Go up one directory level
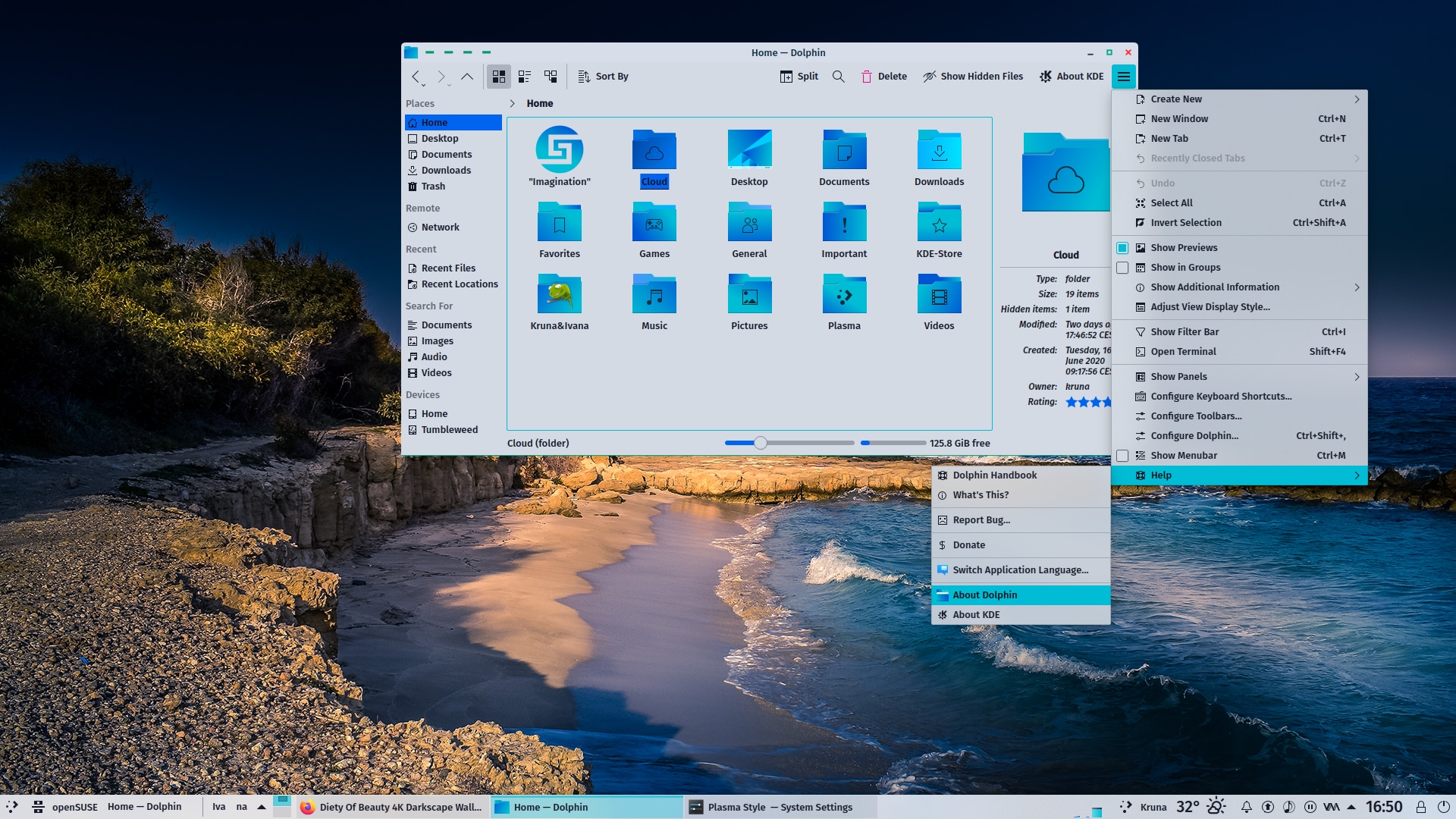This screenshot has height=819, width=1456. tap(467, 77)
